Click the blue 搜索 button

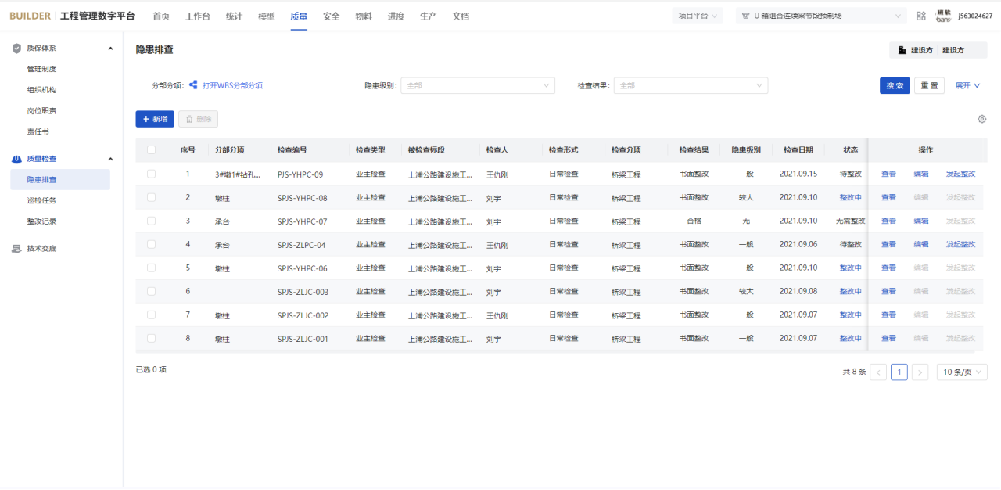[895, 85]
